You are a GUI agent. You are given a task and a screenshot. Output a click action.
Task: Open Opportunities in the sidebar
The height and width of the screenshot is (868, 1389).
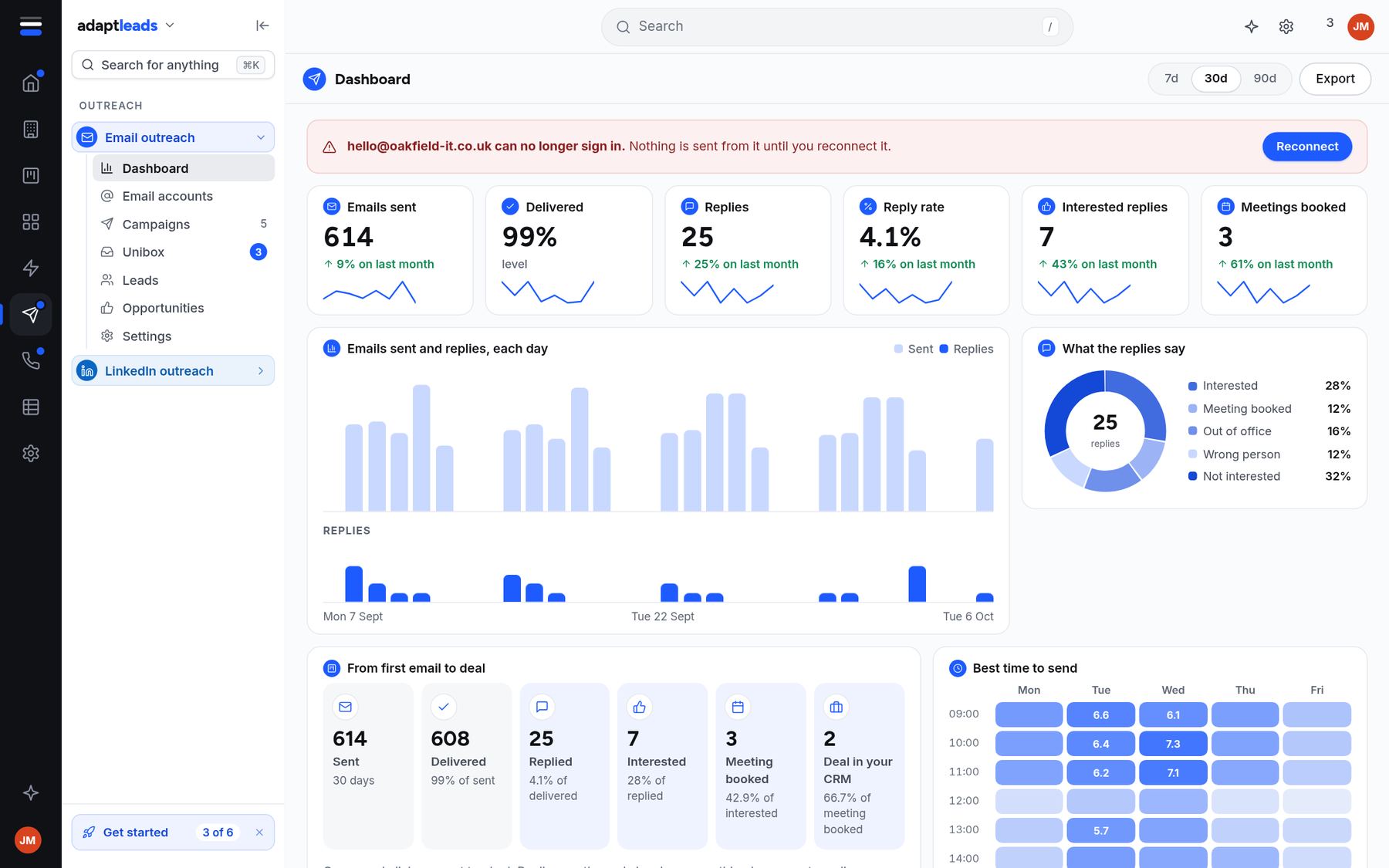183,308
